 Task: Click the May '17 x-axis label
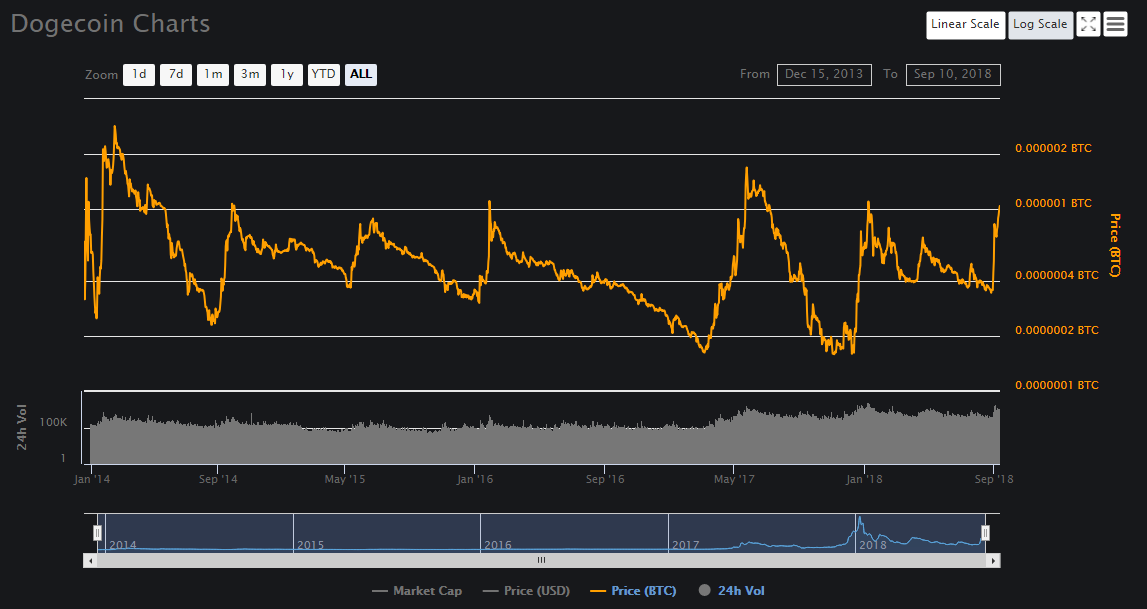tap(734, 480)
